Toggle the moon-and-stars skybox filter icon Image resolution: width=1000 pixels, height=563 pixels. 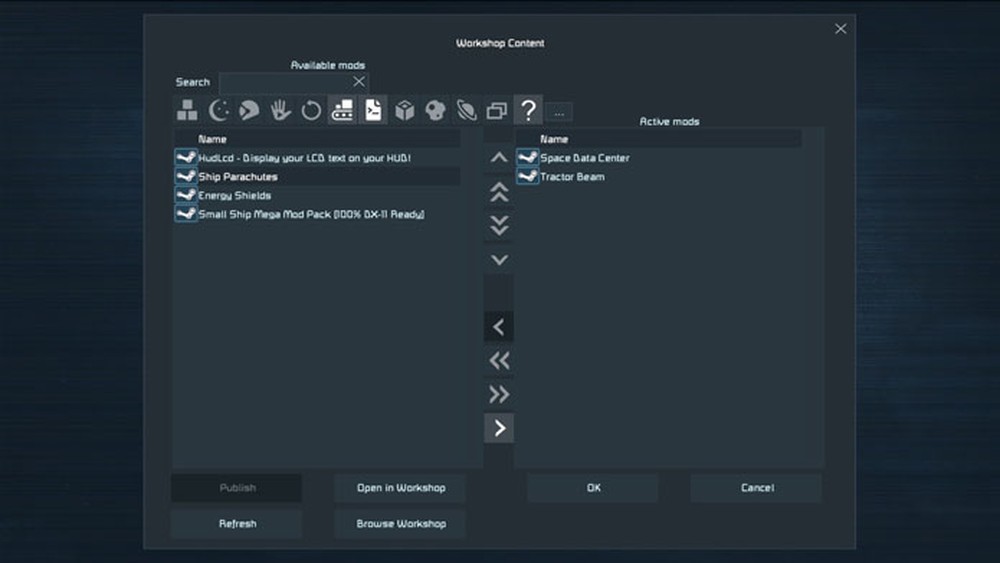pyautogui.click(x=218, y=110)
